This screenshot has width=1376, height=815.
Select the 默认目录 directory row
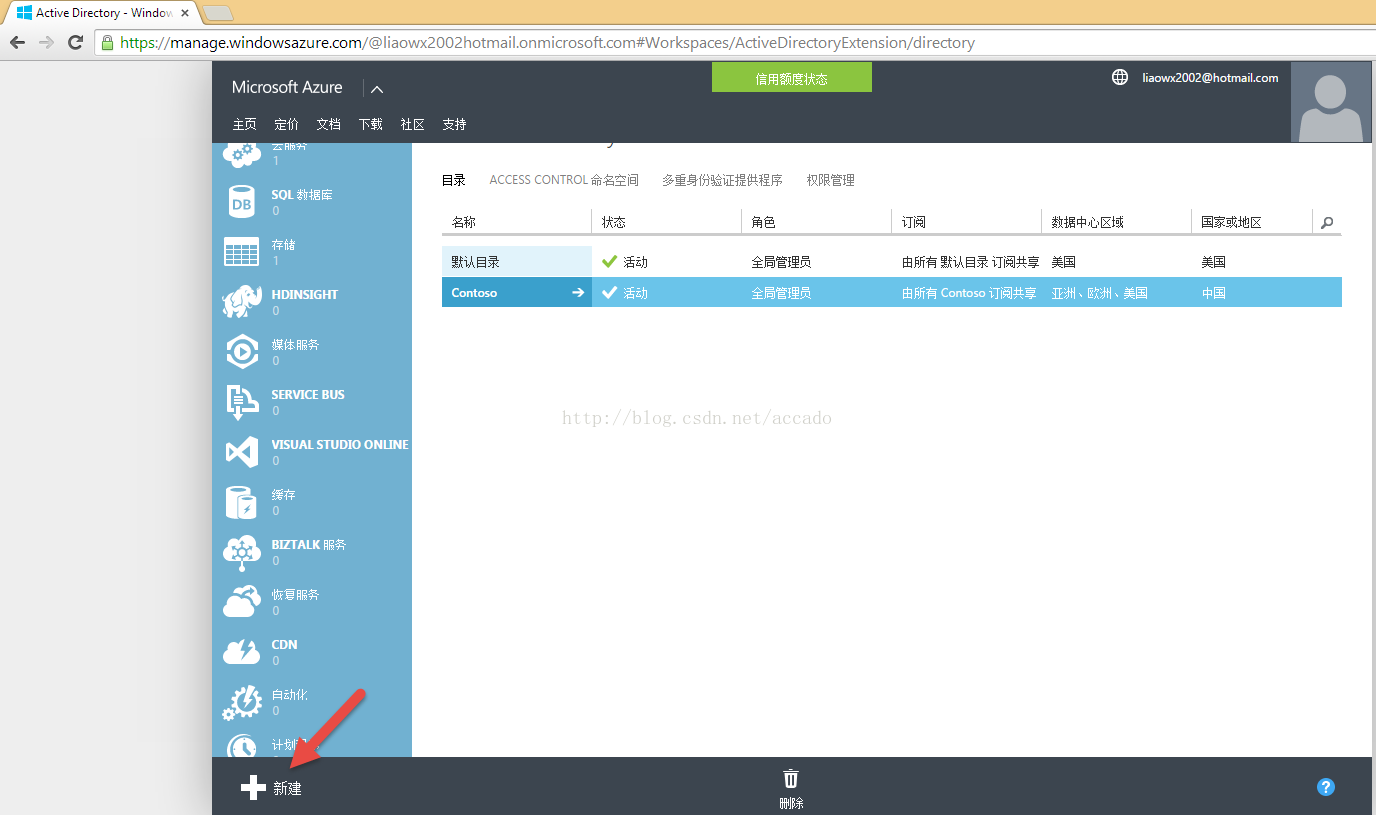(x=516, y=262)
